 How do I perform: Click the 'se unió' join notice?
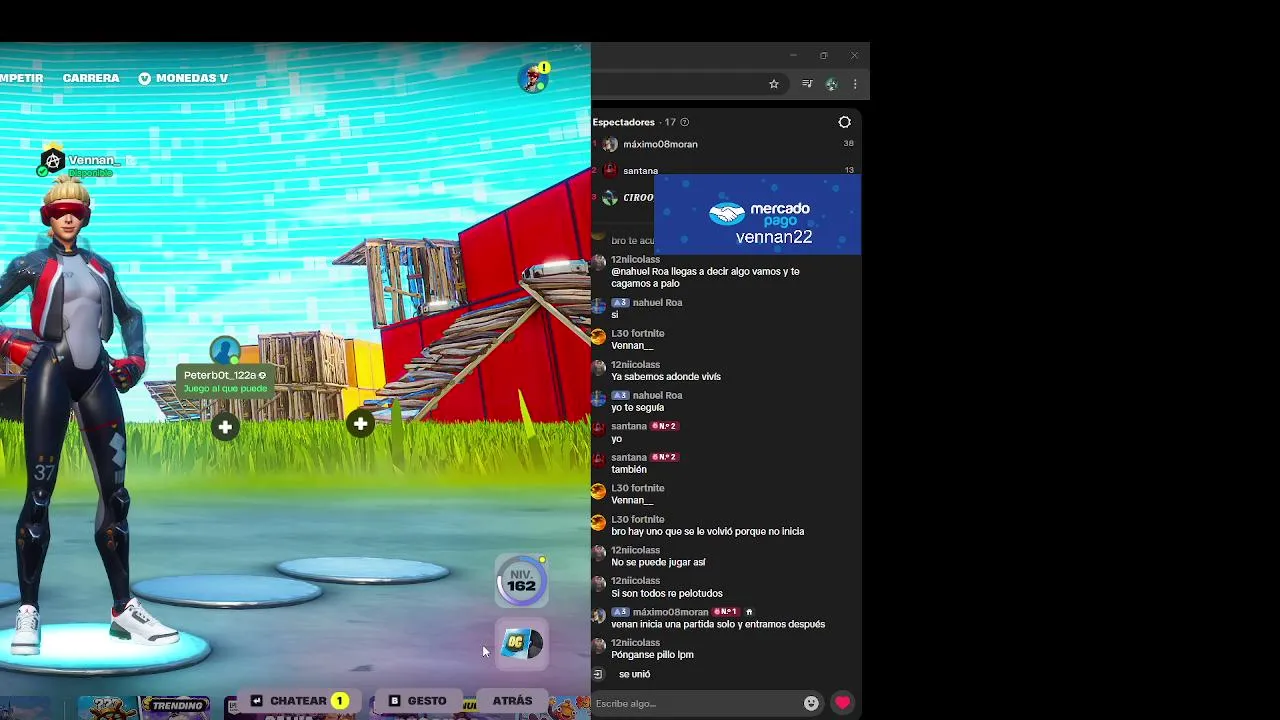[634, 674]
